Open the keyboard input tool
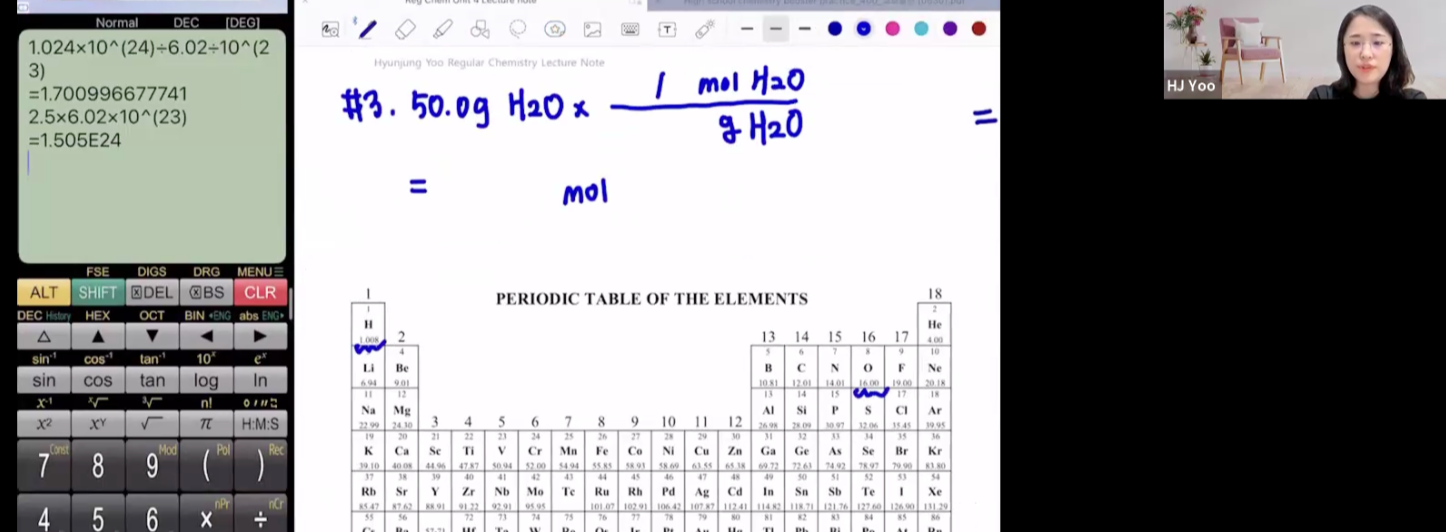The height and width of the screenshot is (532, 1446). (x=630, y=29)
